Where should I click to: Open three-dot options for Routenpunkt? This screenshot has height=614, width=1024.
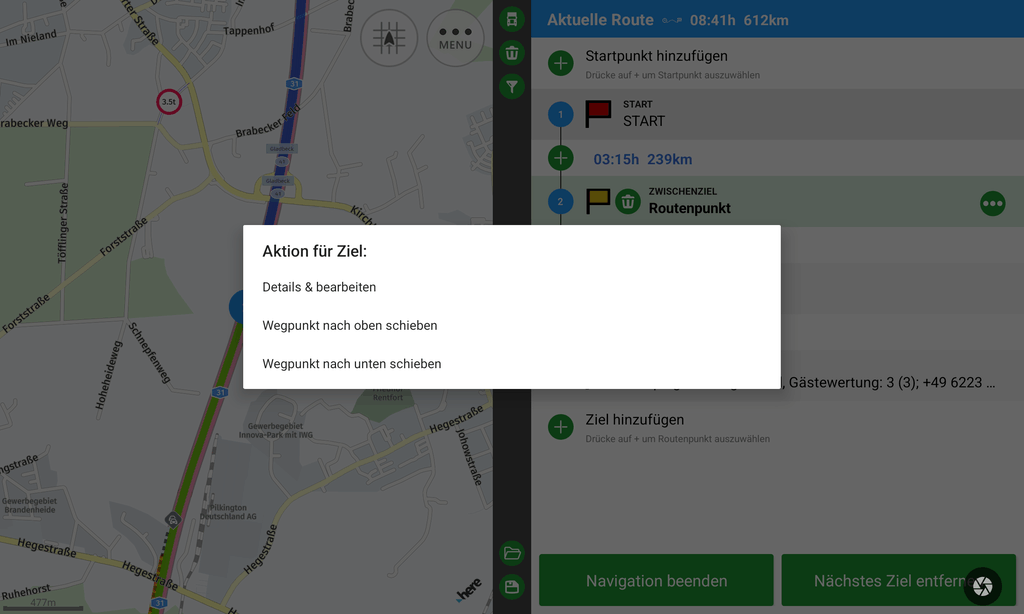click(x=993, y=204)
